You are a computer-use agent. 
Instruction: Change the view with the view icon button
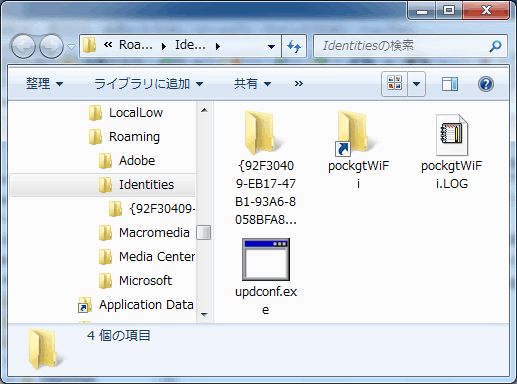394,84
